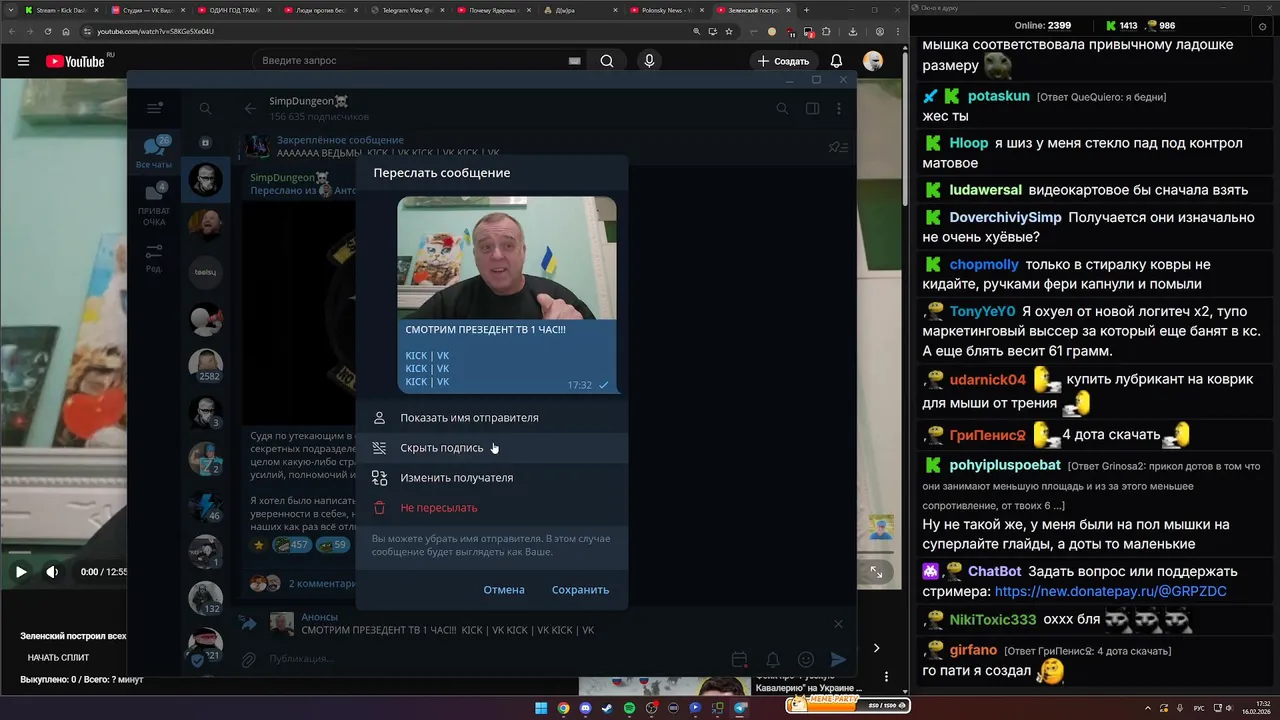Play the YouTube video
Viewport: 1280px width, 720px height.
[x=20, y=572]
